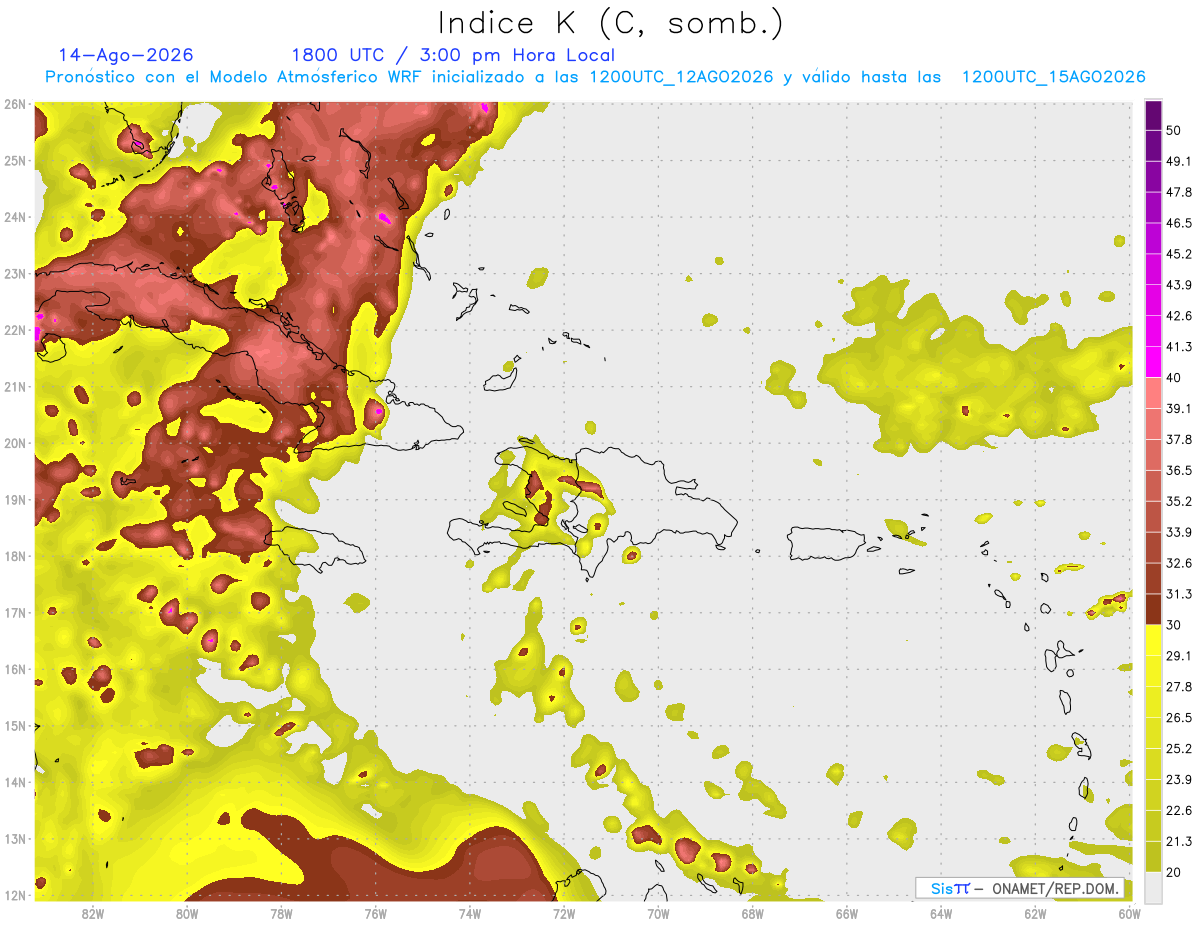
Task: Click the 82W longitude label
Action: 92,914
